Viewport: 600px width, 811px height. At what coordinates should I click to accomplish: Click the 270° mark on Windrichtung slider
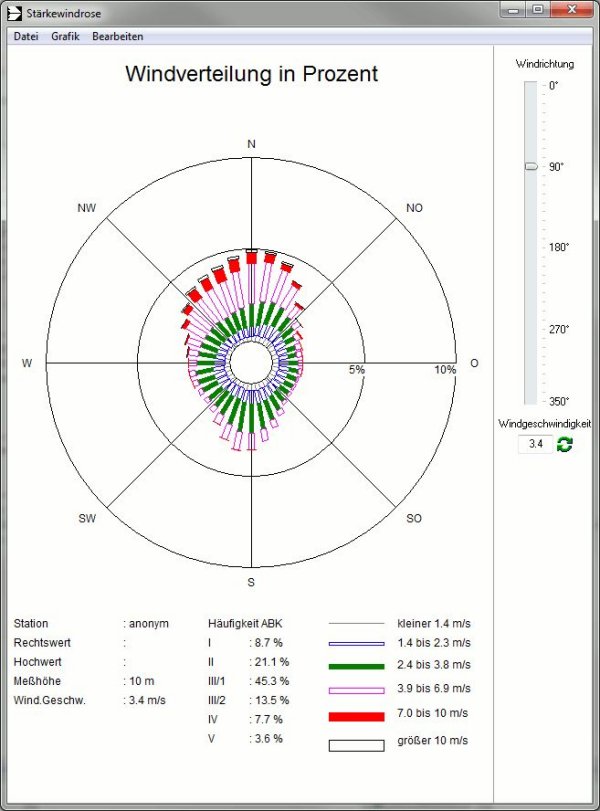(531, 329)
